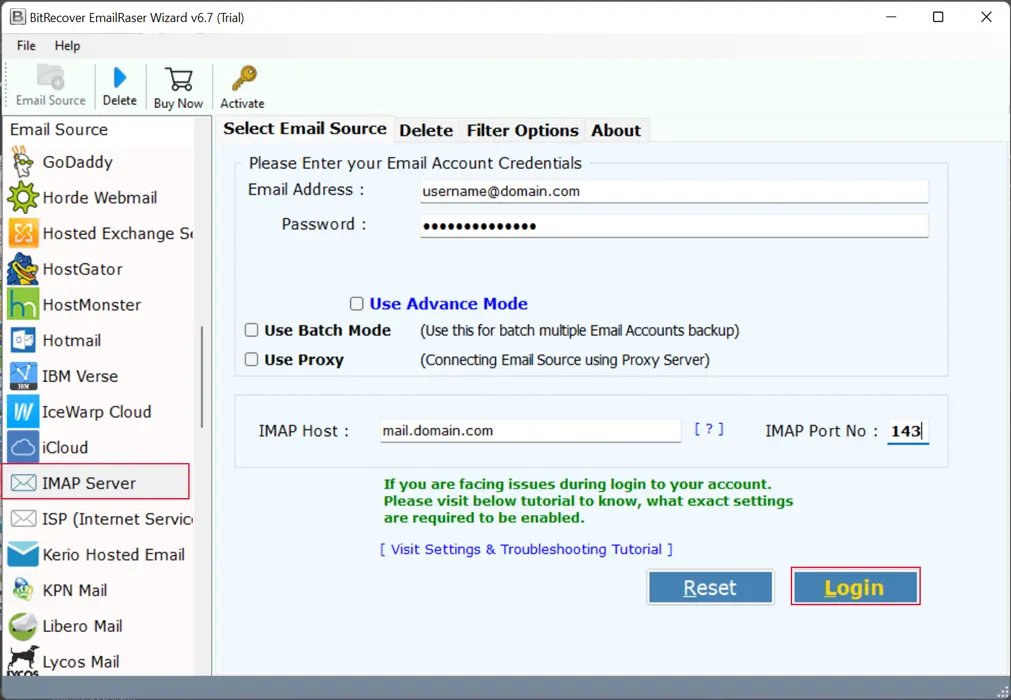Click the Delete play-arrow toolbar icon

pyautogui.click(x=119, y=77)
